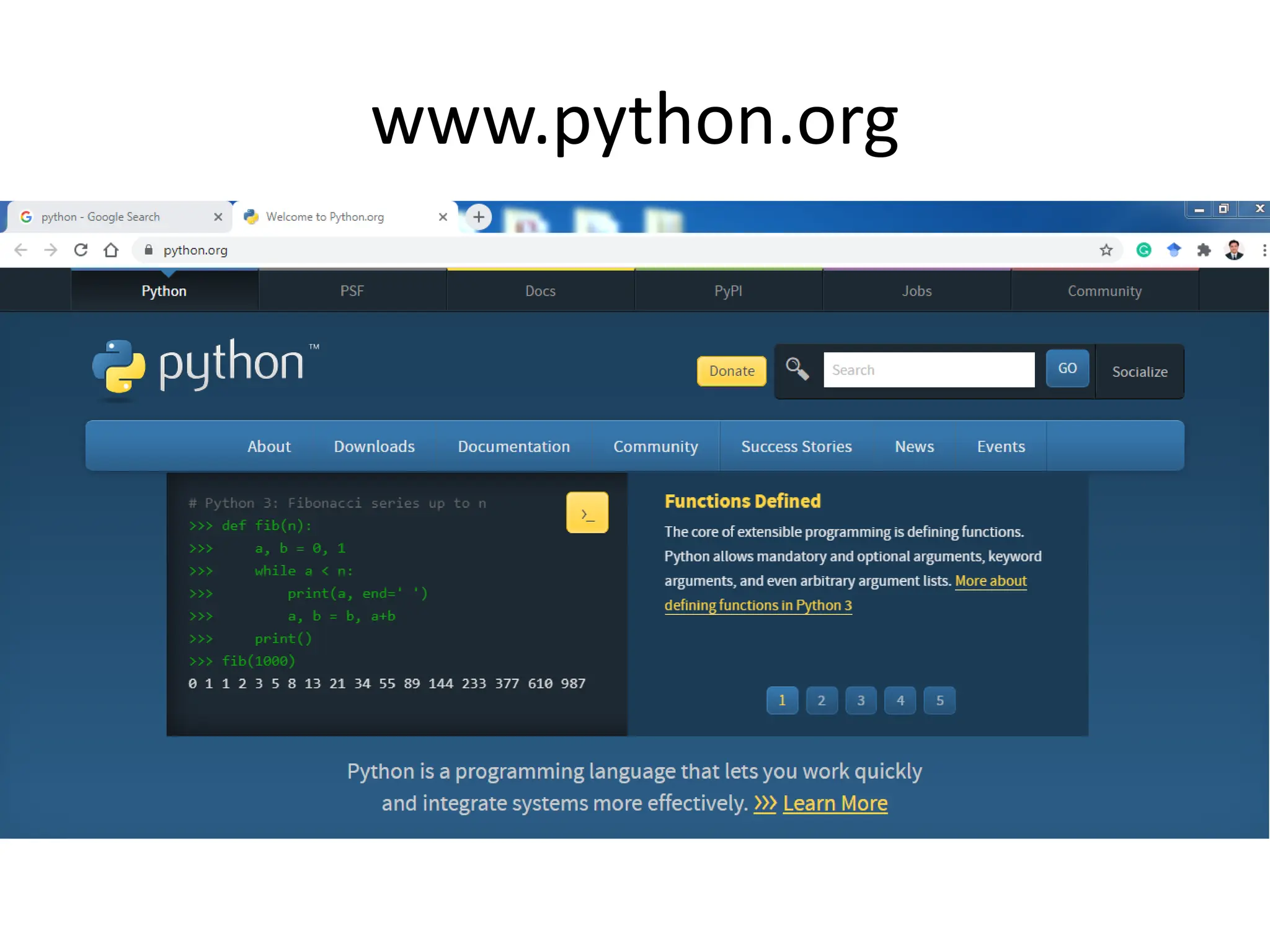The image size is (1270, 952).
Task: Click the blue extension icon beside Grammarly
Action: (1174, 250)
